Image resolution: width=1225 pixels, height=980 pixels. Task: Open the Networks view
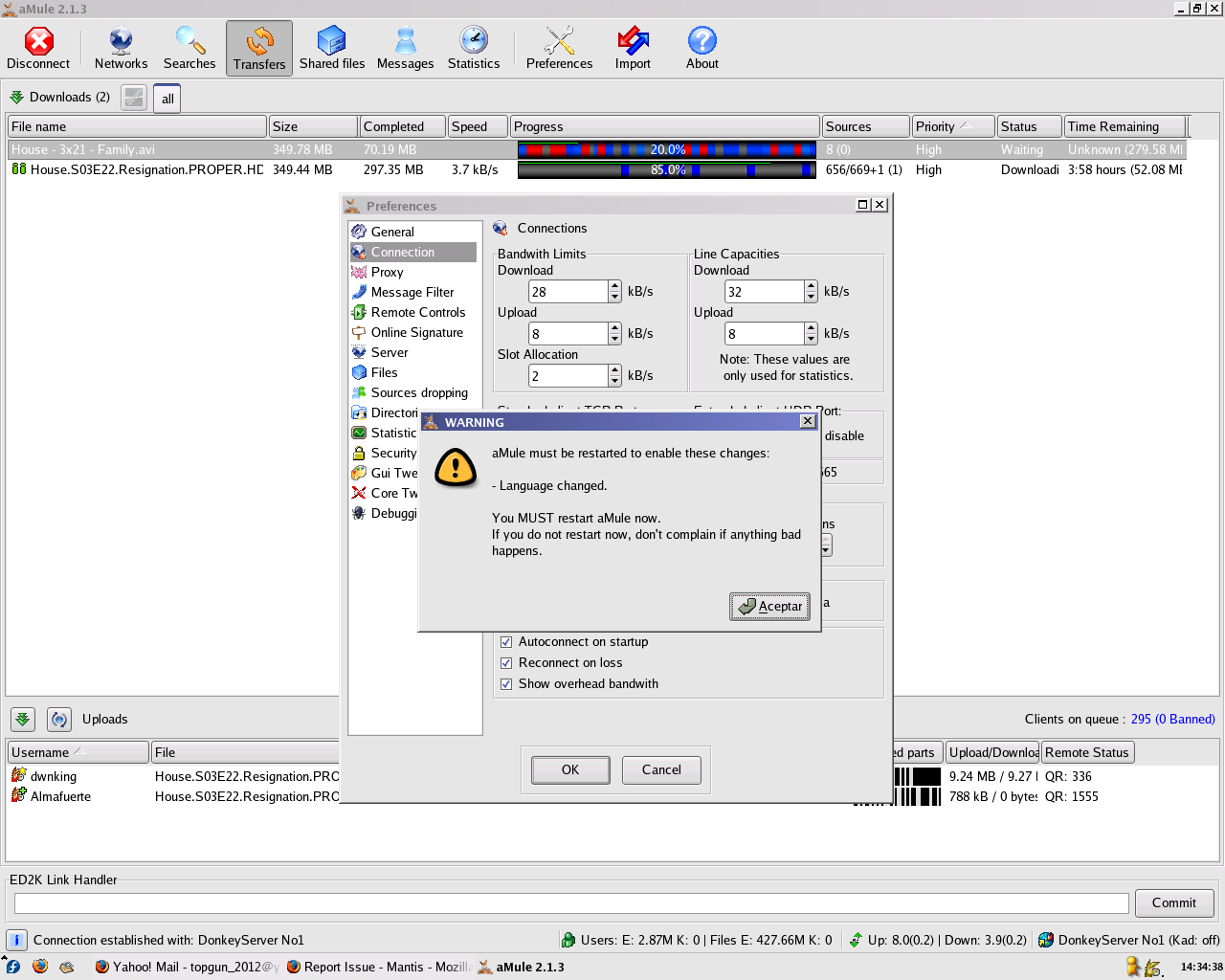121,48
